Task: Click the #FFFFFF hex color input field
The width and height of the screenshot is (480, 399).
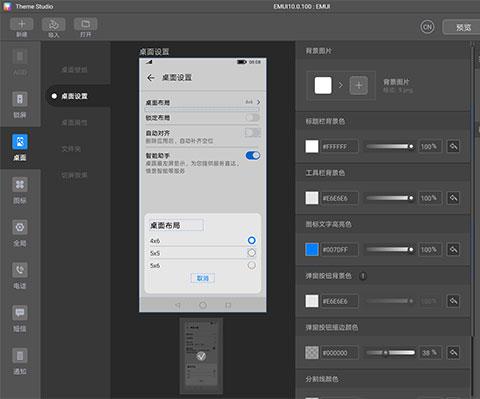Action: tap(339, 146)
